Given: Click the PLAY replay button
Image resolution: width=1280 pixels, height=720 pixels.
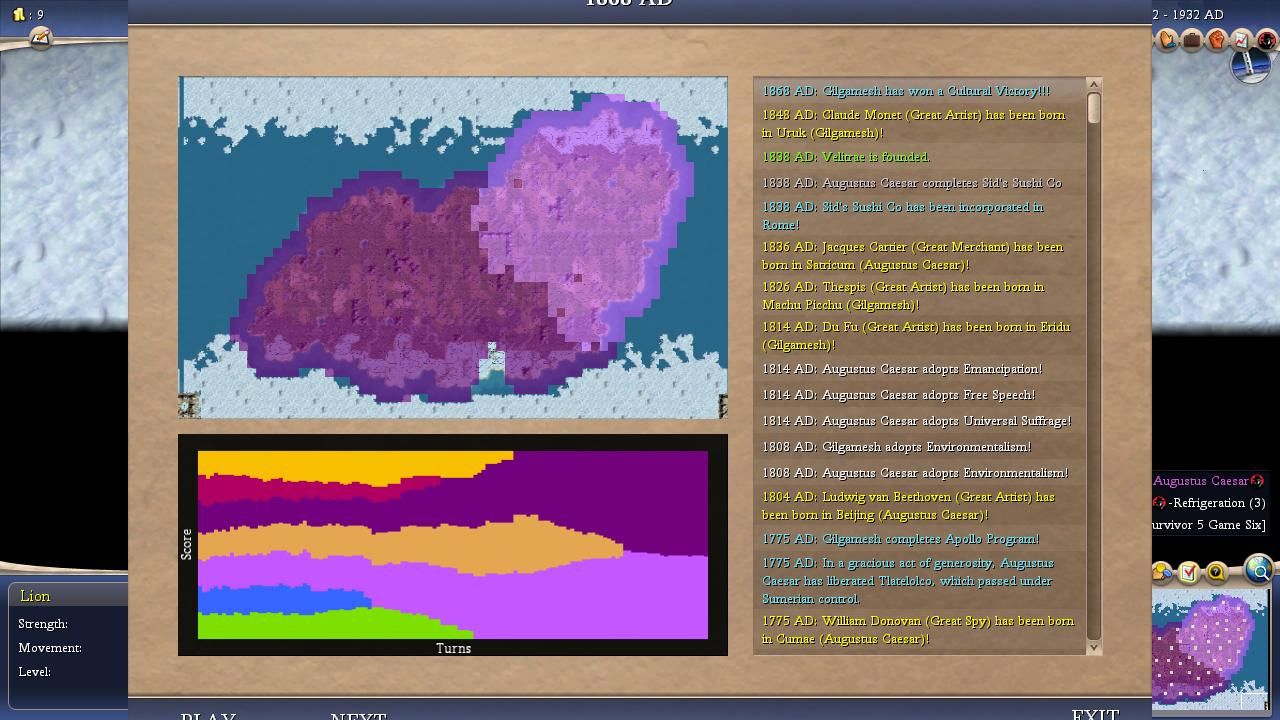Looking at the screenshot, I should point(208,714).
